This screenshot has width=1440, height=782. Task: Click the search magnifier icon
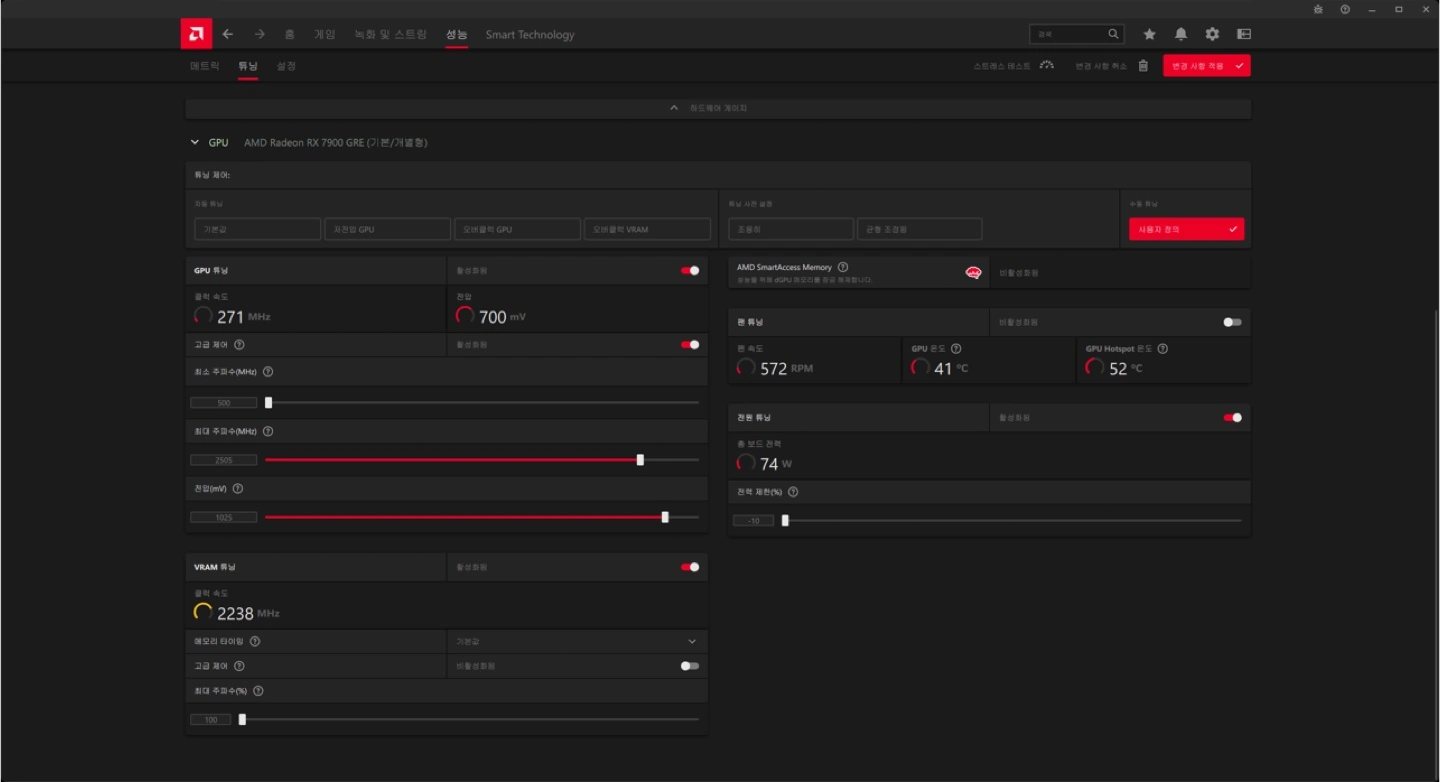pyautogui.click(x=1113, y=34)
